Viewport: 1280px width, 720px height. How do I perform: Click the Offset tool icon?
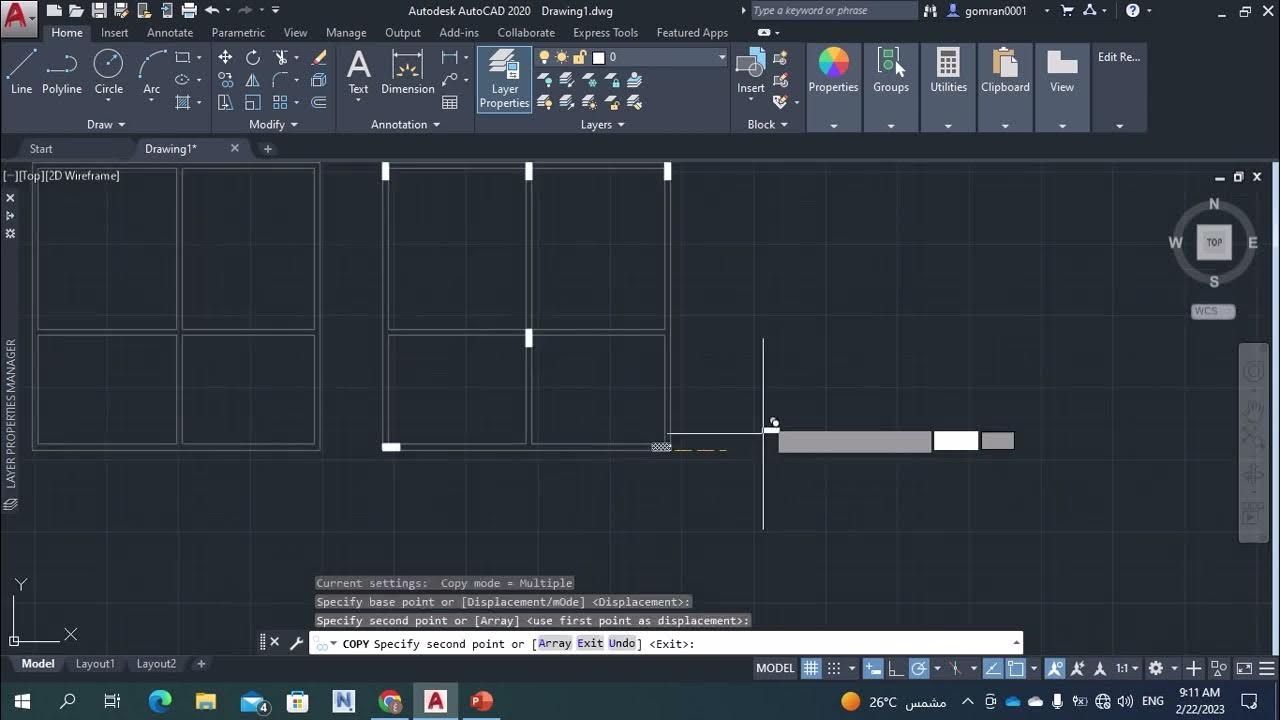point(319,102)
